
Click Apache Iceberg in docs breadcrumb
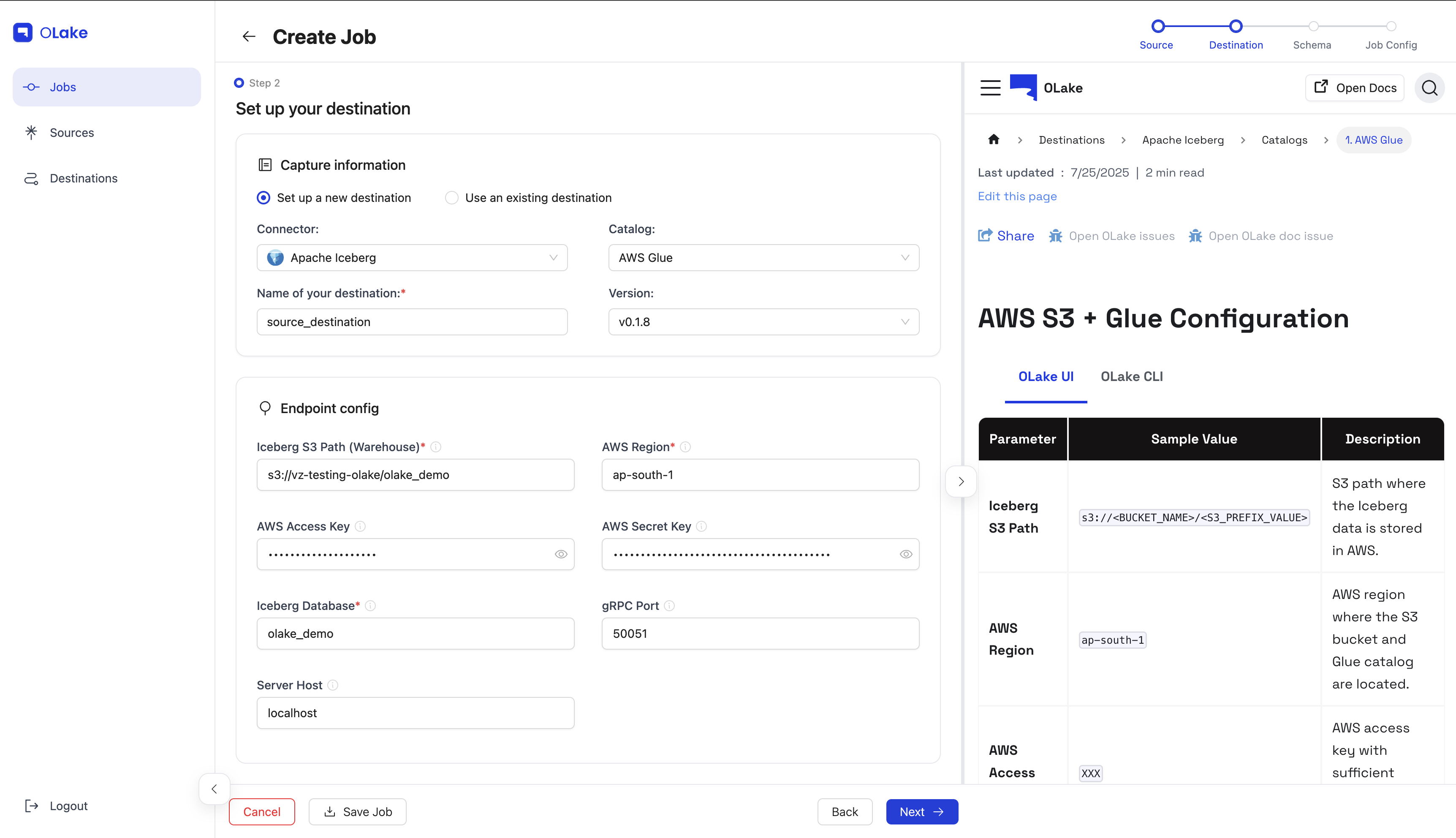click(x=1183, y=140)
